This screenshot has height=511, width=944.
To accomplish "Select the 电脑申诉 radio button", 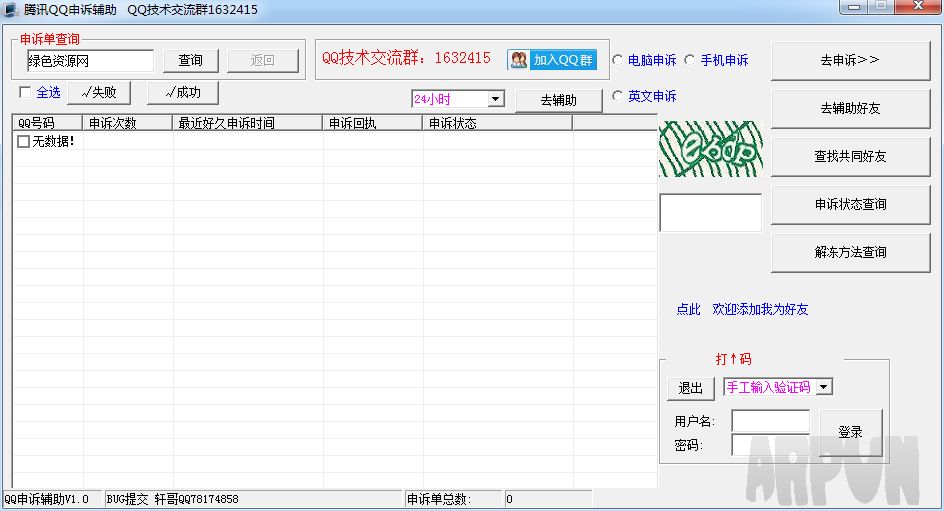I will click(x=618, y=60).
